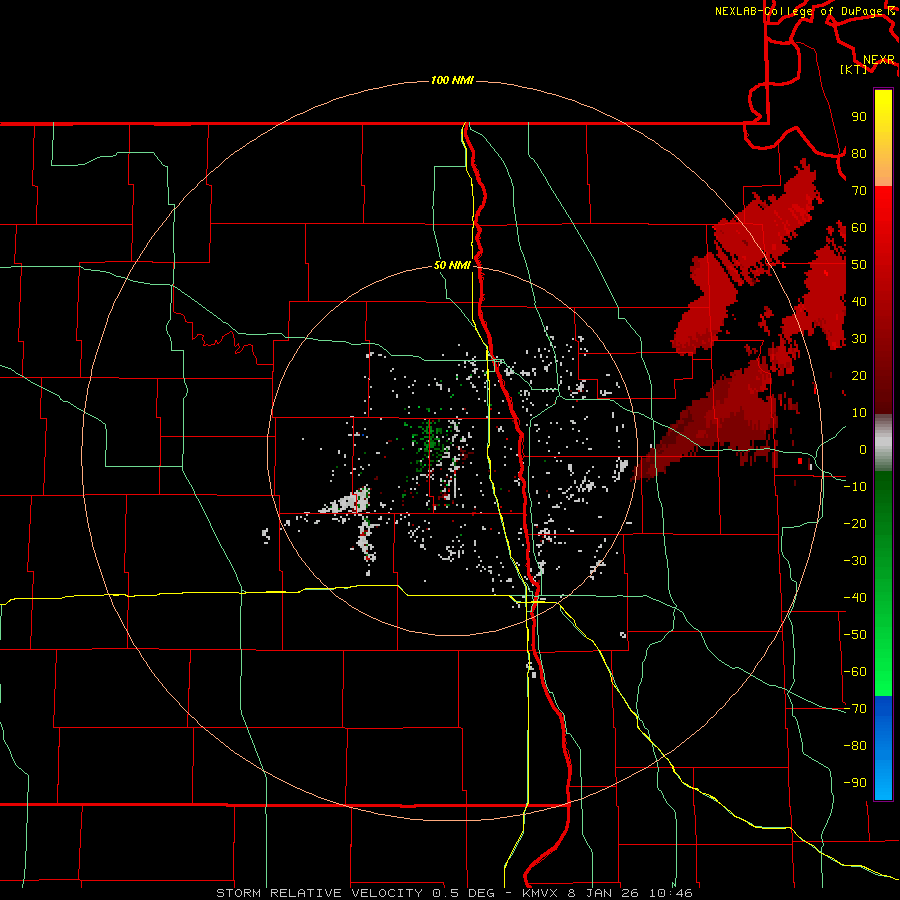900x900 pixels.
Task: Click the -60 value on velocity scale
Action: coord(855,672)
